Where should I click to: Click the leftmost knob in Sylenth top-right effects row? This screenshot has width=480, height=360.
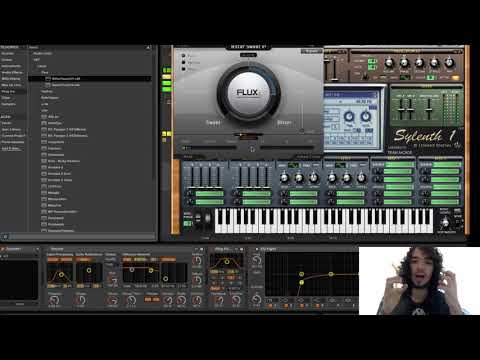click(x=389, y=63)
